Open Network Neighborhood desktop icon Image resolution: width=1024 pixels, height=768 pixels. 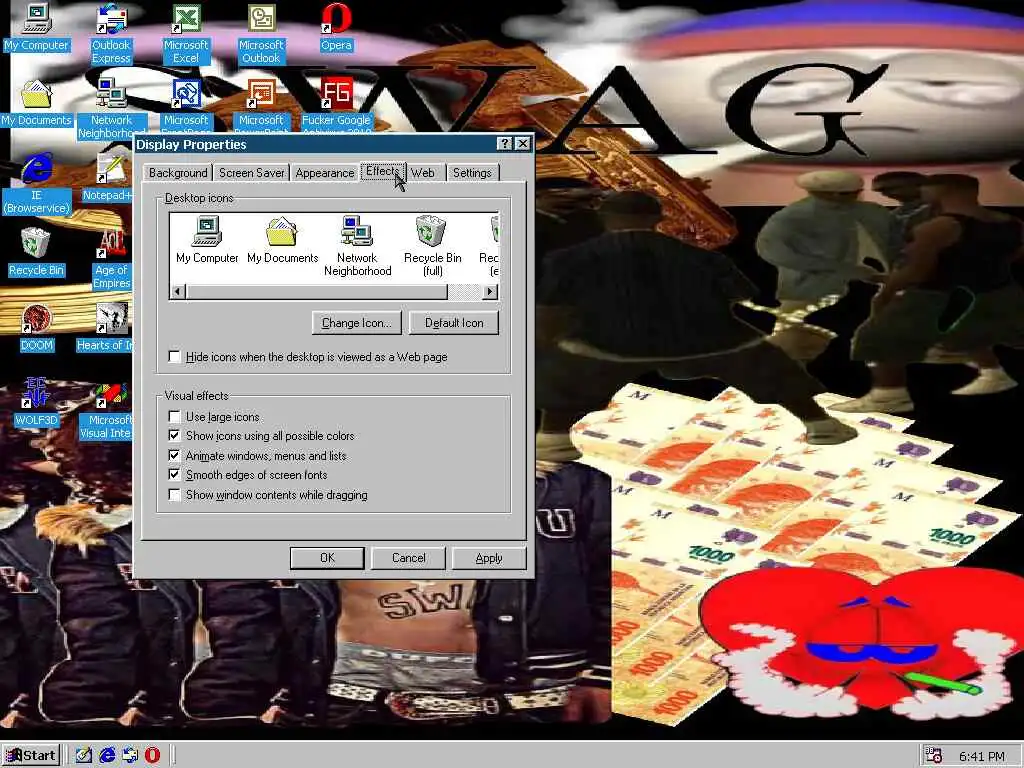(111, 108)
